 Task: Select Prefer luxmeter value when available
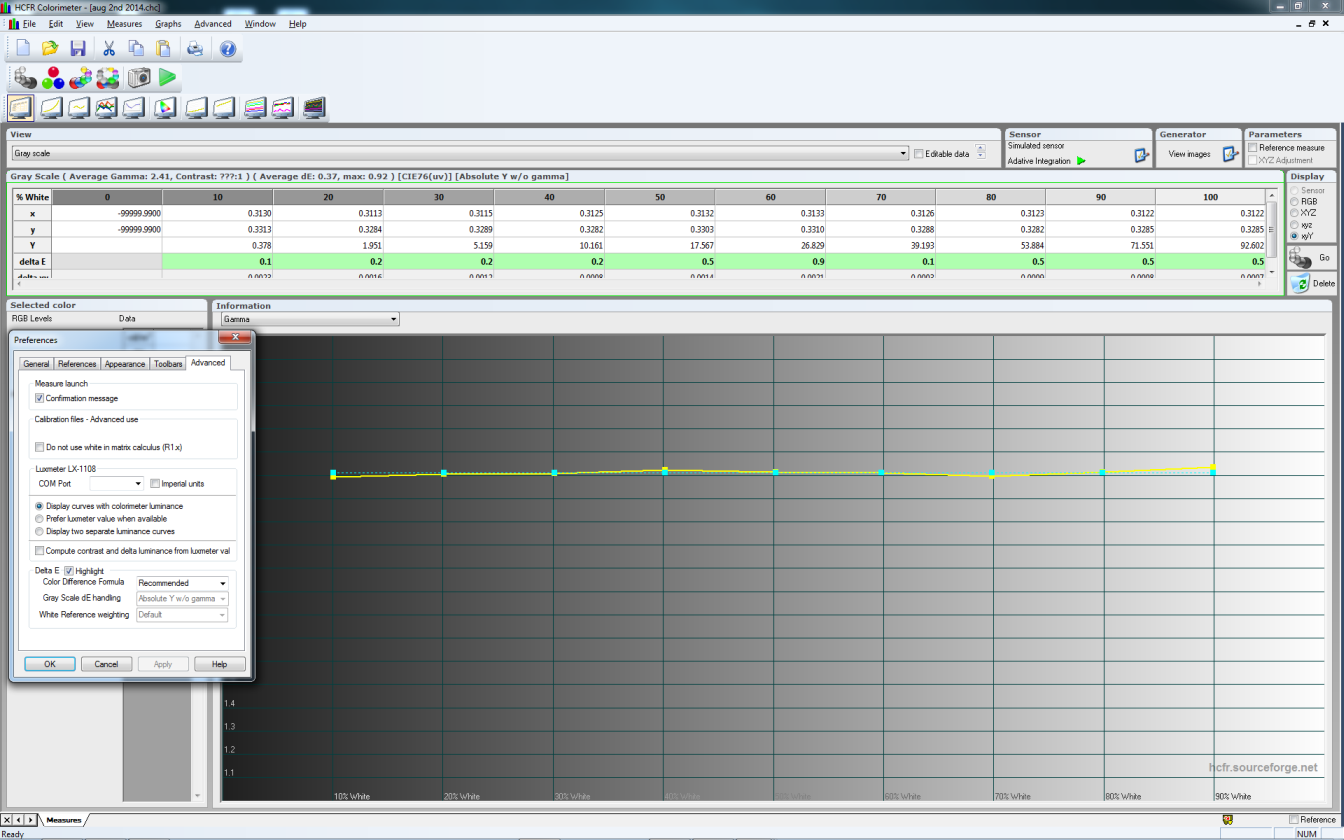(x=39, y=519)
